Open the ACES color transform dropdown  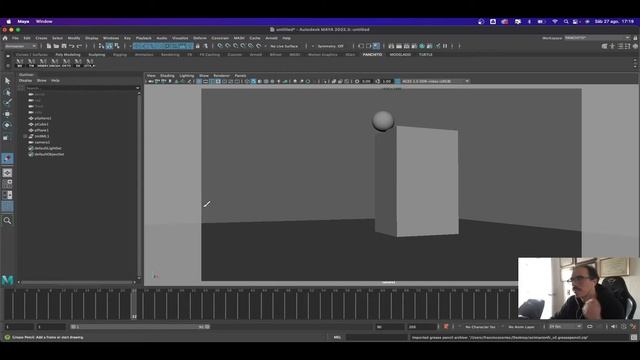point(436,81)
